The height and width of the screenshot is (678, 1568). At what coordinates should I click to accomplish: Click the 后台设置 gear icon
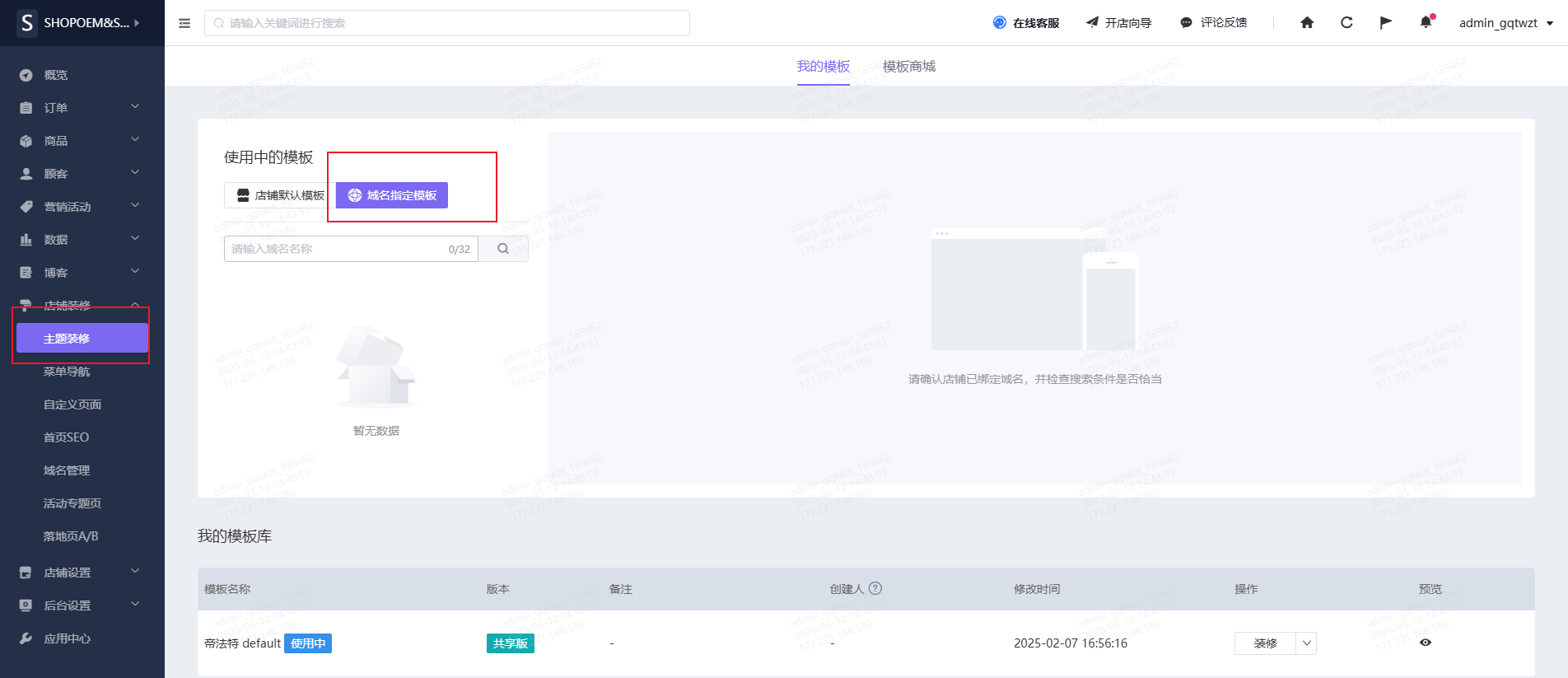(26, 606)
